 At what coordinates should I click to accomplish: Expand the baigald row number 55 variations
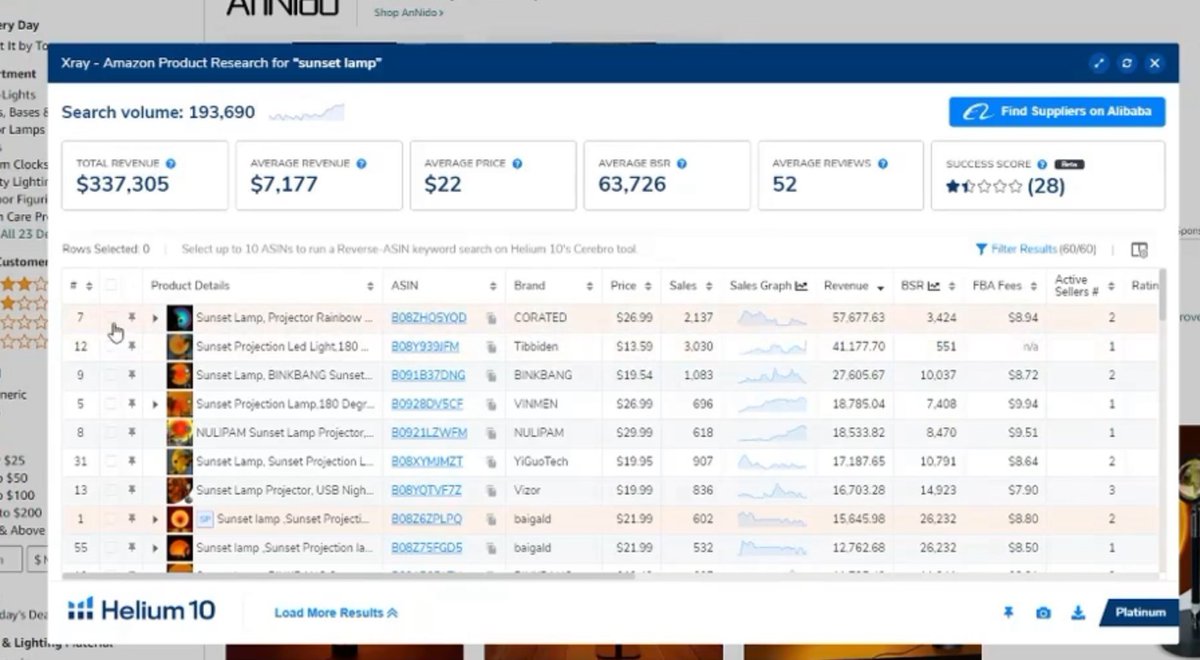(155, 549)
